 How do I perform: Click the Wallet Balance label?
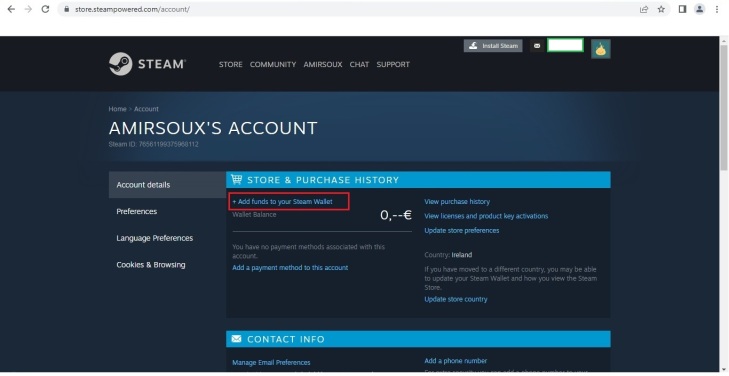click(x=254, y=214)
